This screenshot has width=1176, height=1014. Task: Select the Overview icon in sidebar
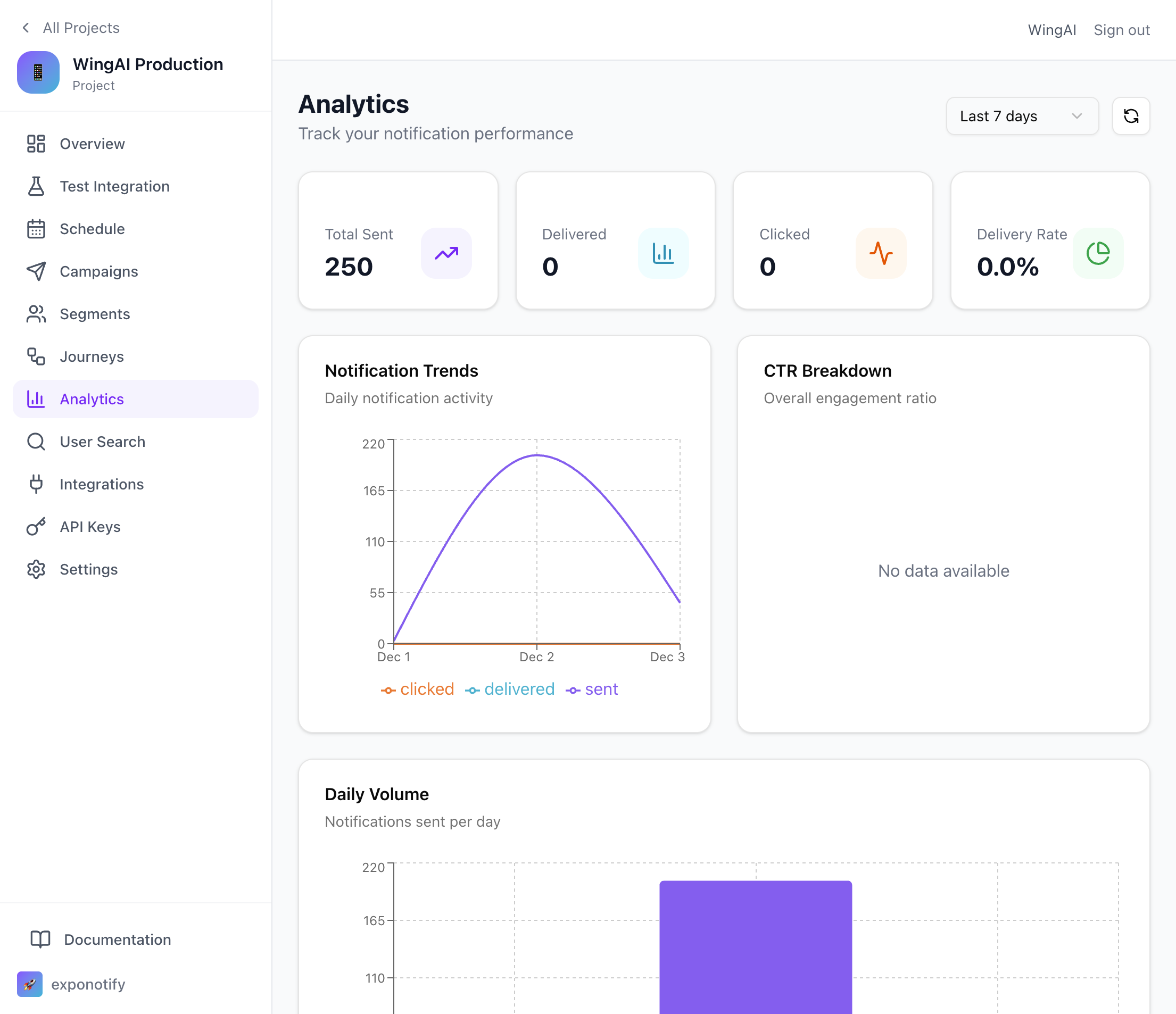(x=36, y=144)
